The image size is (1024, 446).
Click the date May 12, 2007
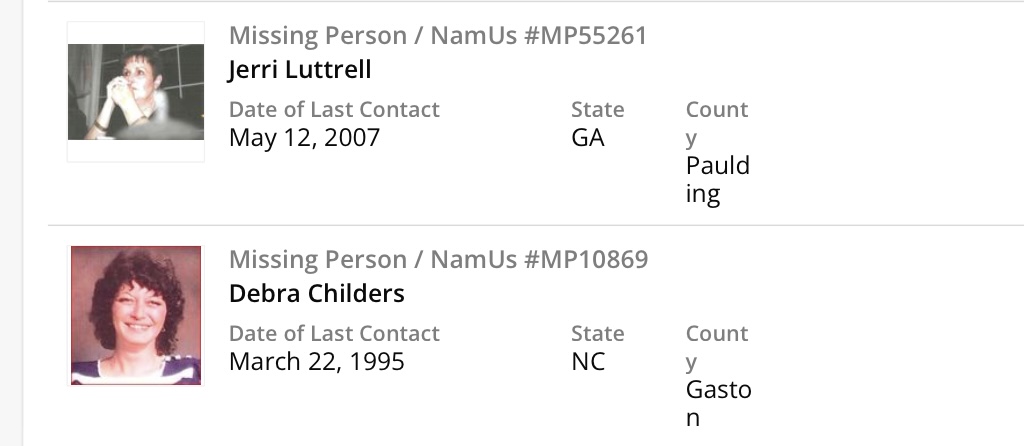305,137
